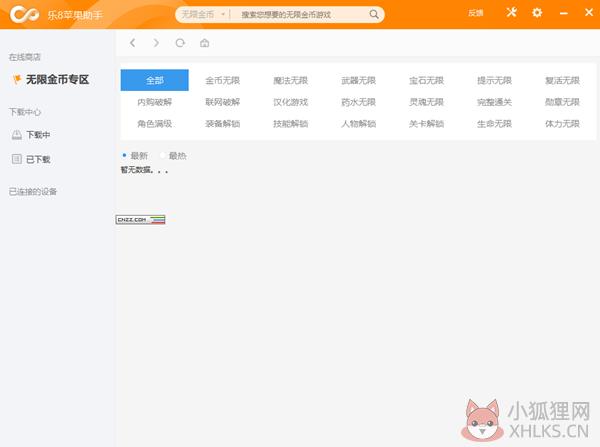The height and width of the screenshot is (447, 600).
Task: Click the 乐8苹果助手 title text
Action: click(75, 15)
